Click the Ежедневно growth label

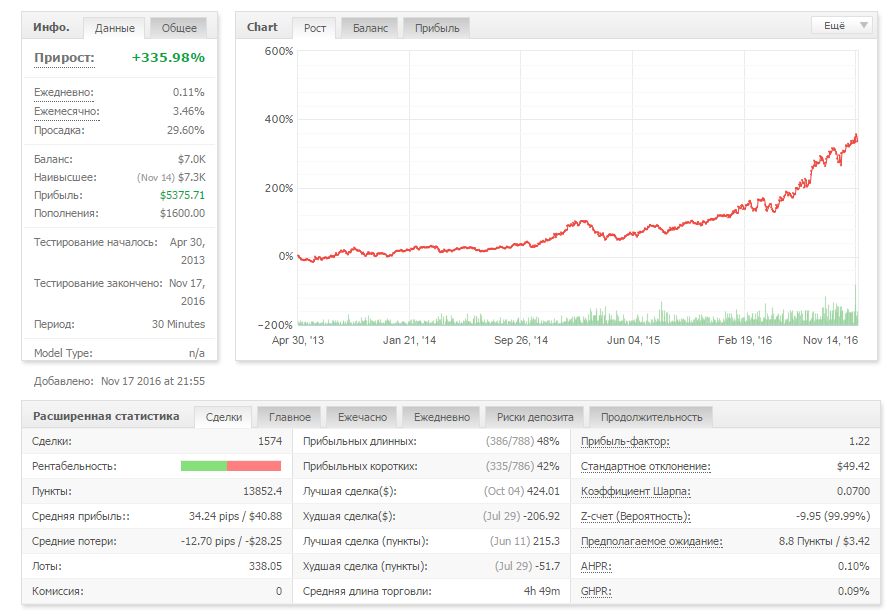pos(63,92)
